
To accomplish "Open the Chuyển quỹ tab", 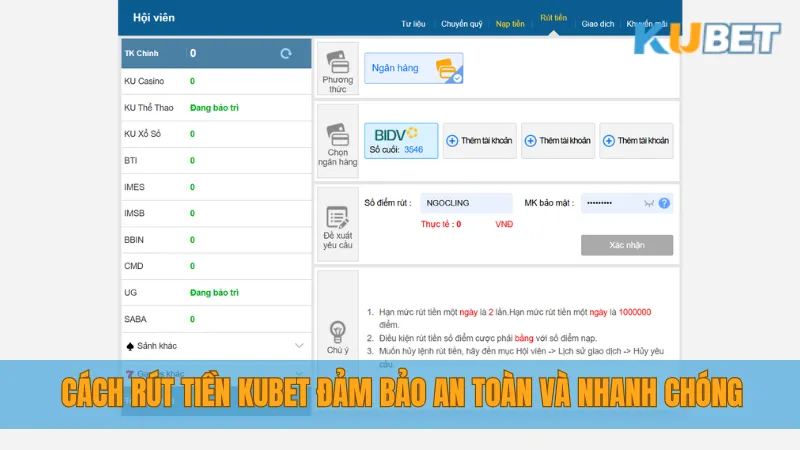I will click(x=462, y=24).
